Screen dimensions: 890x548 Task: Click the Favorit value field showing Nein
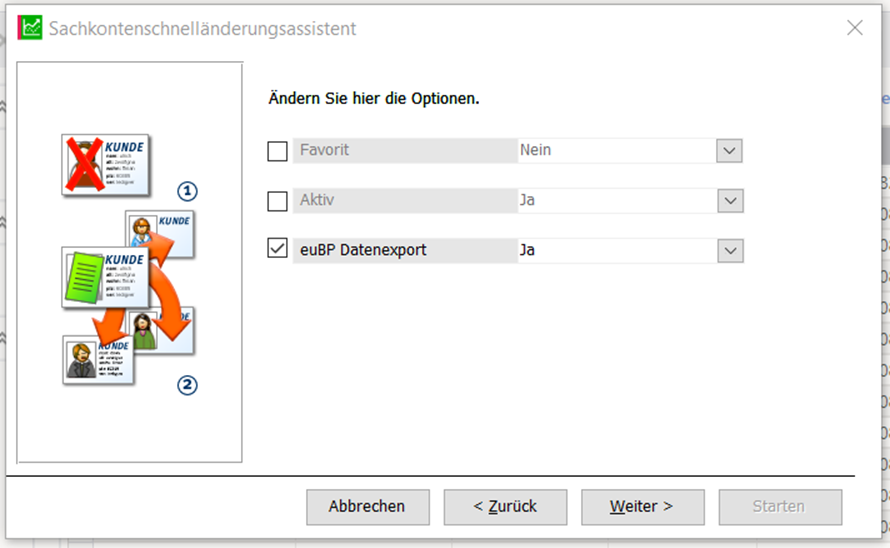(x=614, y=151)
